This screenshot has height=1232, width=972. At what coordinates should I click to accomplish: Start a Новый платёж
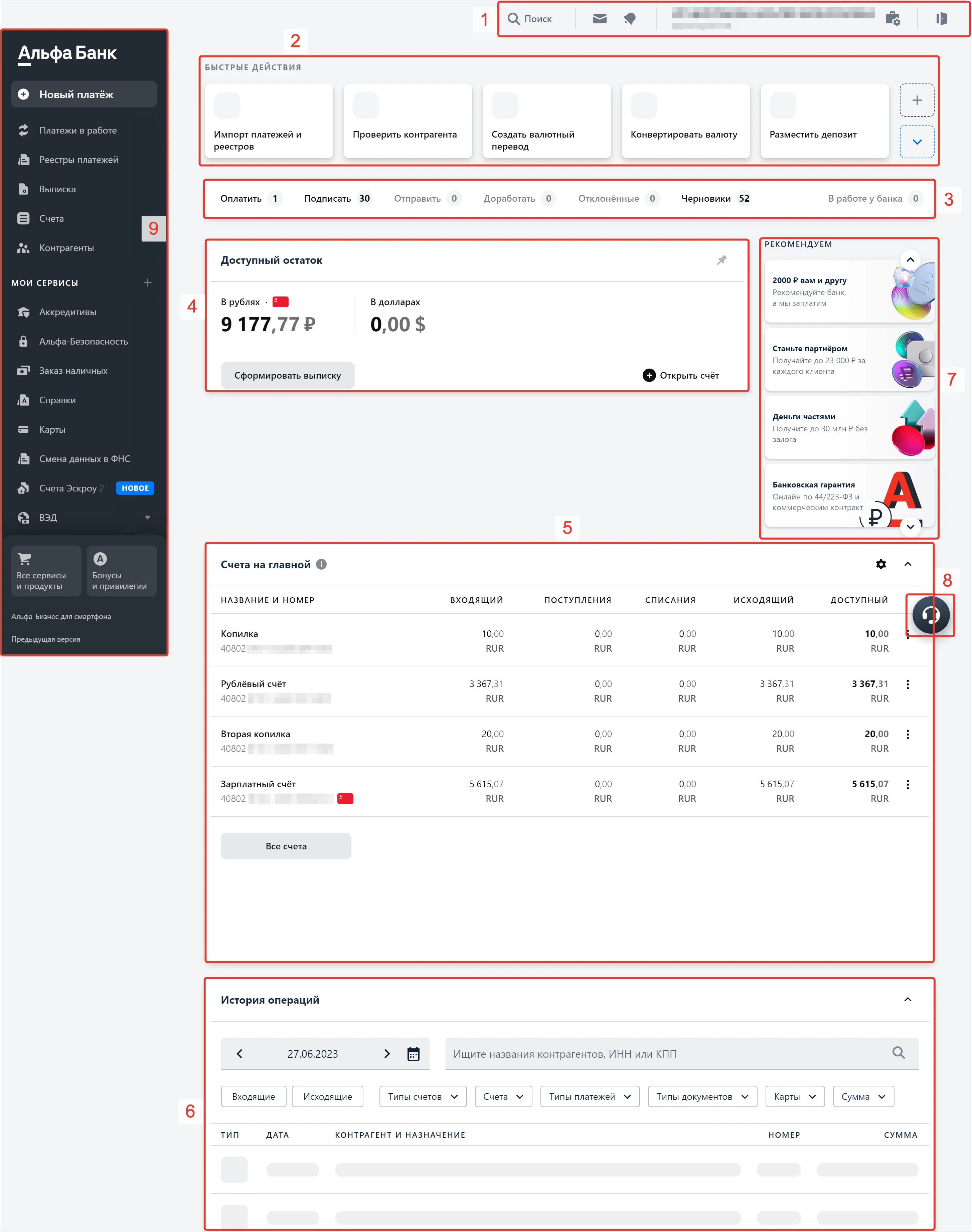pyautogui.click(x=84, y=94)
